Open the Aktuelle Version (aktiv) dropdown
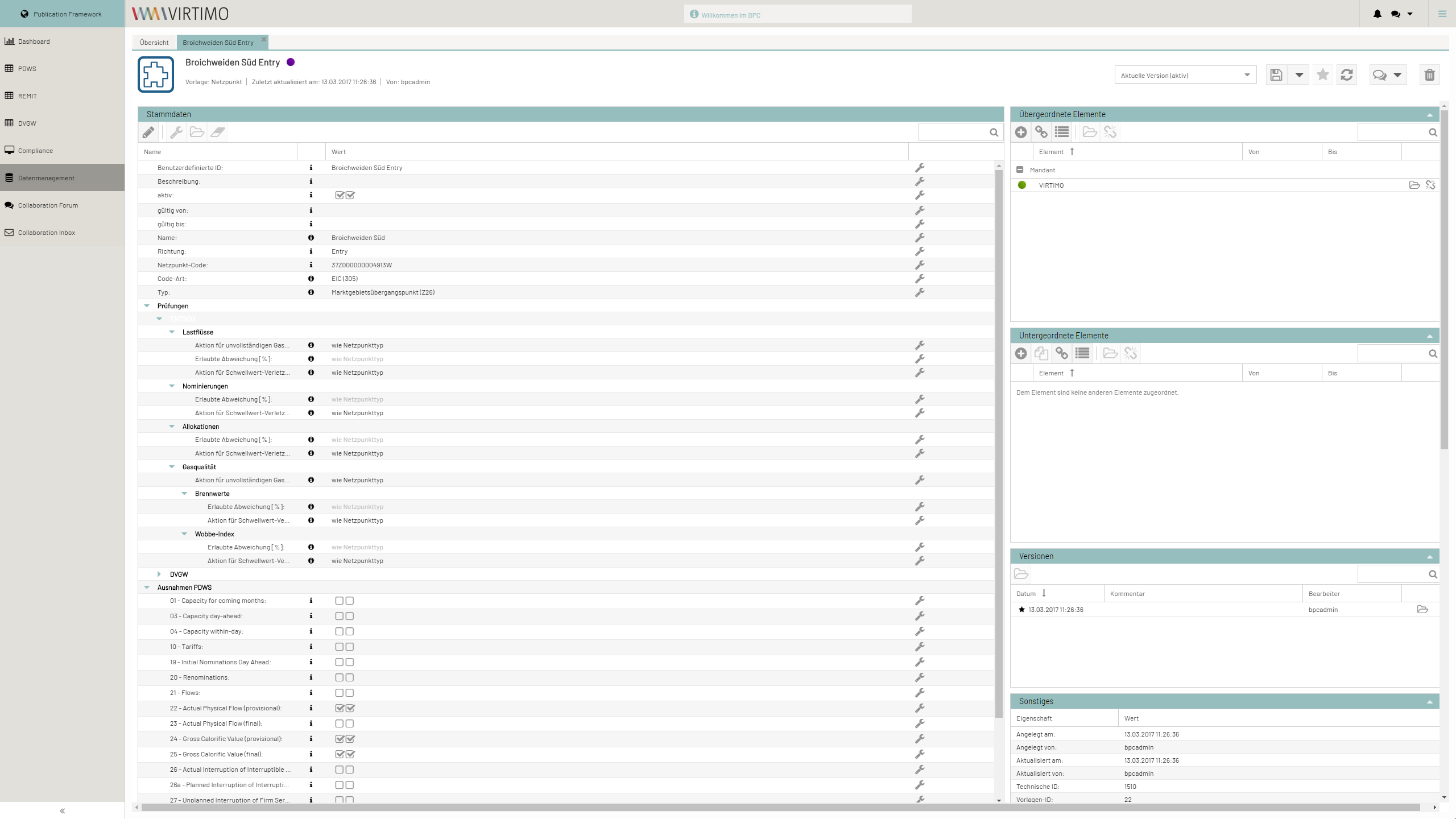This screenshot has width=1456, height=819. pyautogui.click(x=1185, y=75)
